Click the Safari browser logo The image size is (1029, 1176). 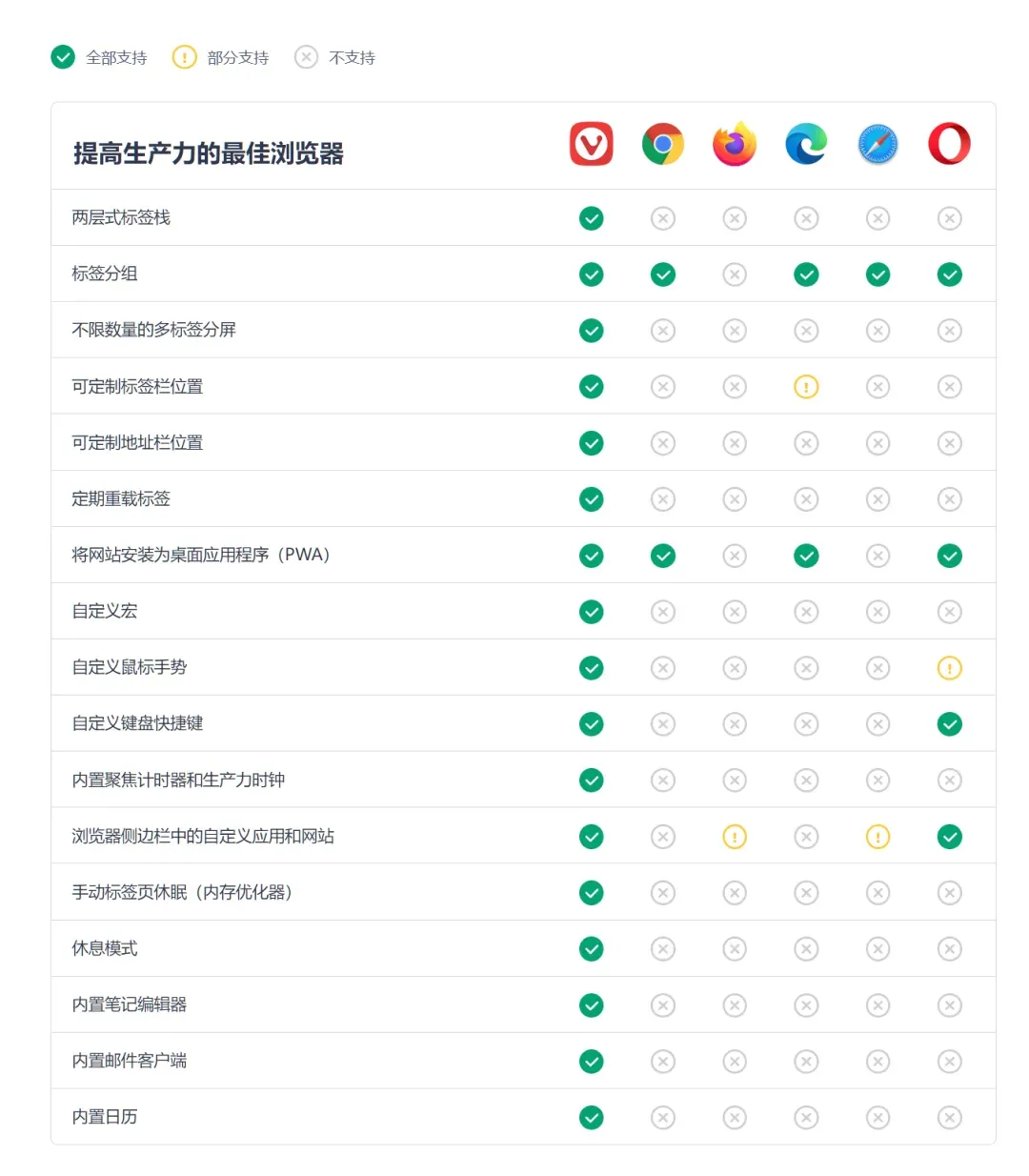pos(878,144)
